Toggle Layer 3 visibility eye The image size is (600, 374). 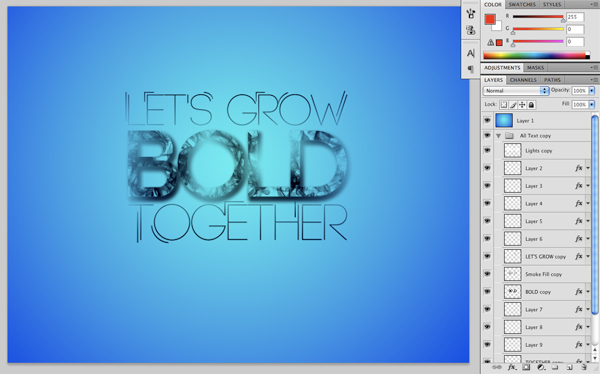tap(487, 186)
